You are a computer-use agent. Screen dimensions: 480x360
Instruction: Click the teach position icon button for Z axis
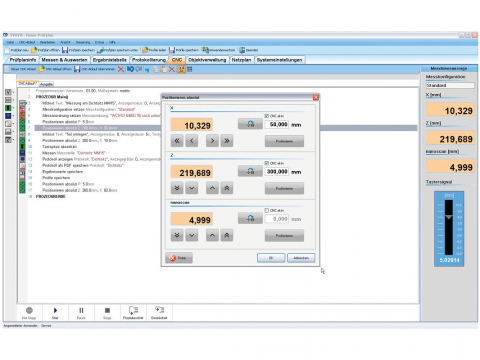pos(250,171)
